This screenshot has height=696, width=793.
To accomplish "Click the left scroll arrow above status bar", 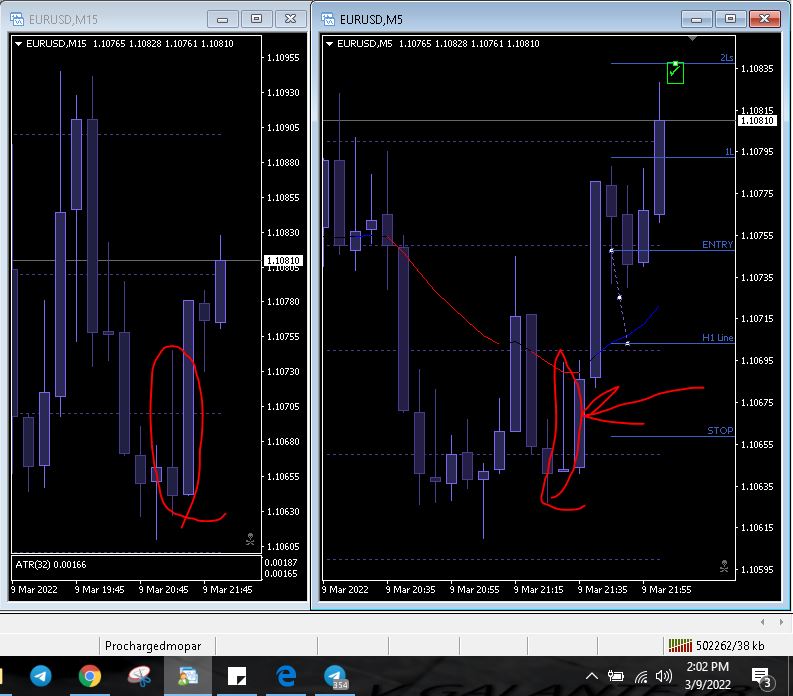I will click(x=763, y=622).
